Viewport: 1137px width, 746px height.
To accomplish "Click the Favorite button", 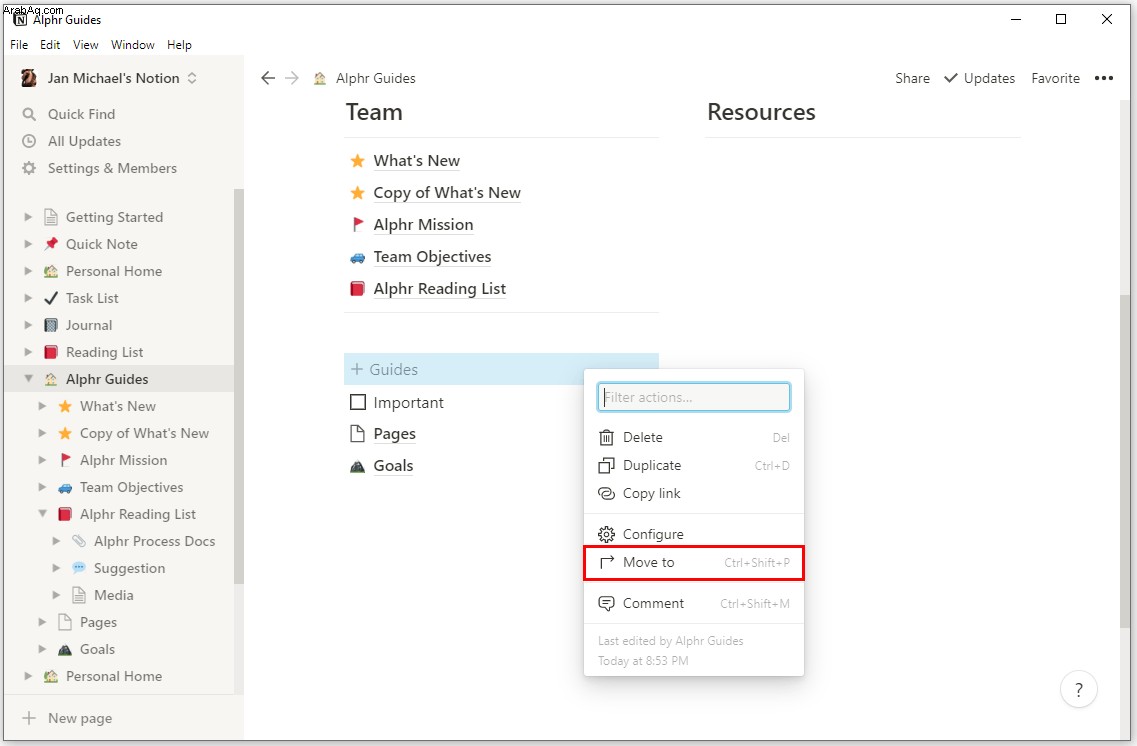I will [x=1055, y=78].
